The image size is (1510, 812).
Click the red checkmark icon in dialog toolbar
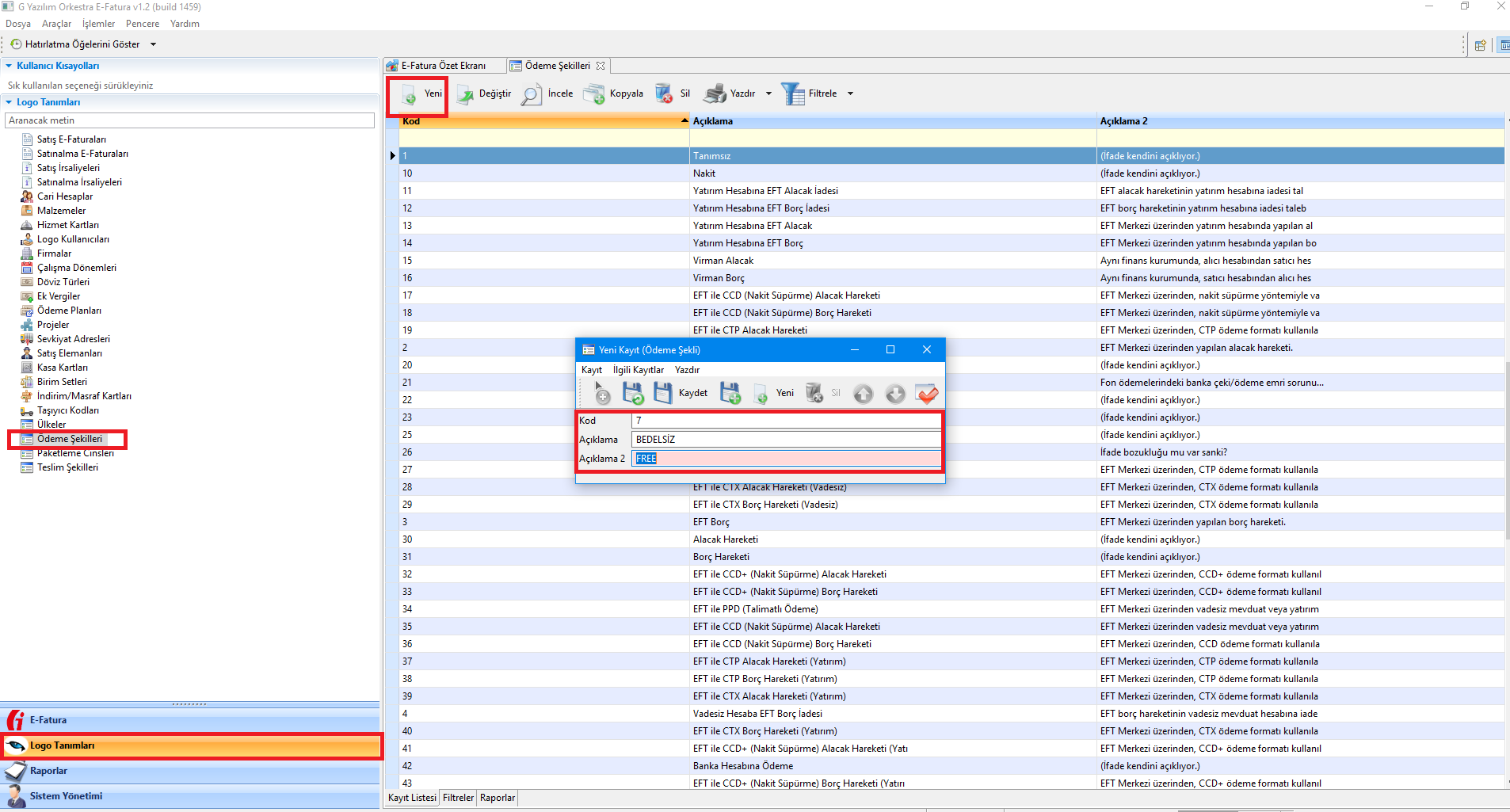[x=926, y=393]
